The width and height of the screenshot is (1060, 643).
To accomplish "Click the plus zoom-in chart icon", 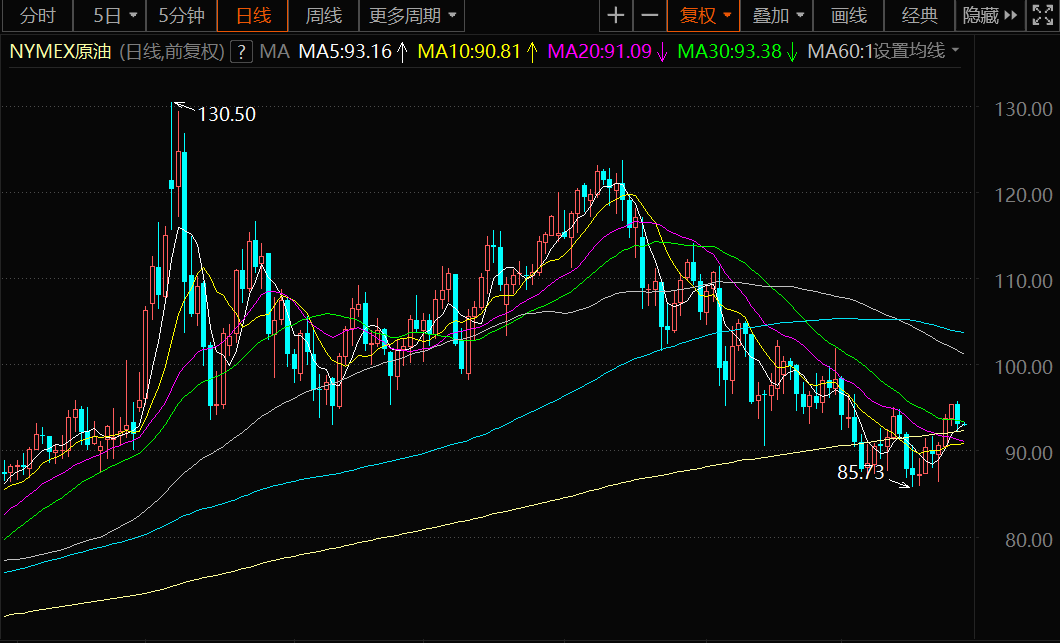I will click(x=616, y=15).
